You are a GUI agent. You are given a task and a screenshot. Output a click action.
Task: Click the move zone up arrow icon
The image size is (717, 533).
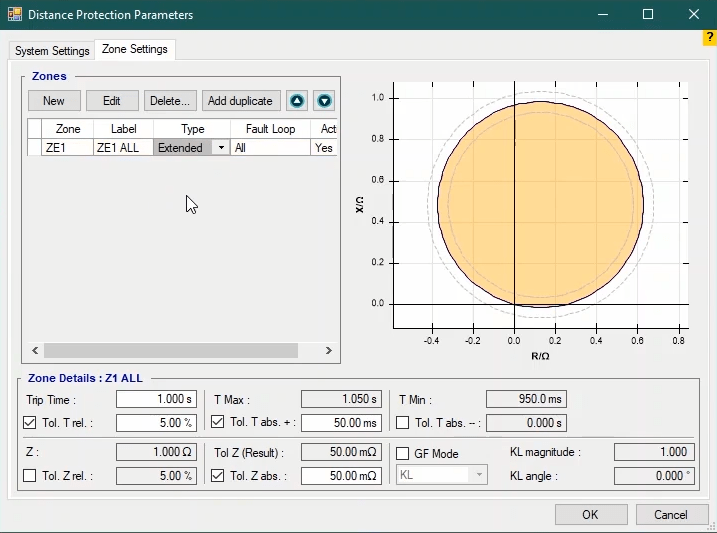tap(297, 101)
